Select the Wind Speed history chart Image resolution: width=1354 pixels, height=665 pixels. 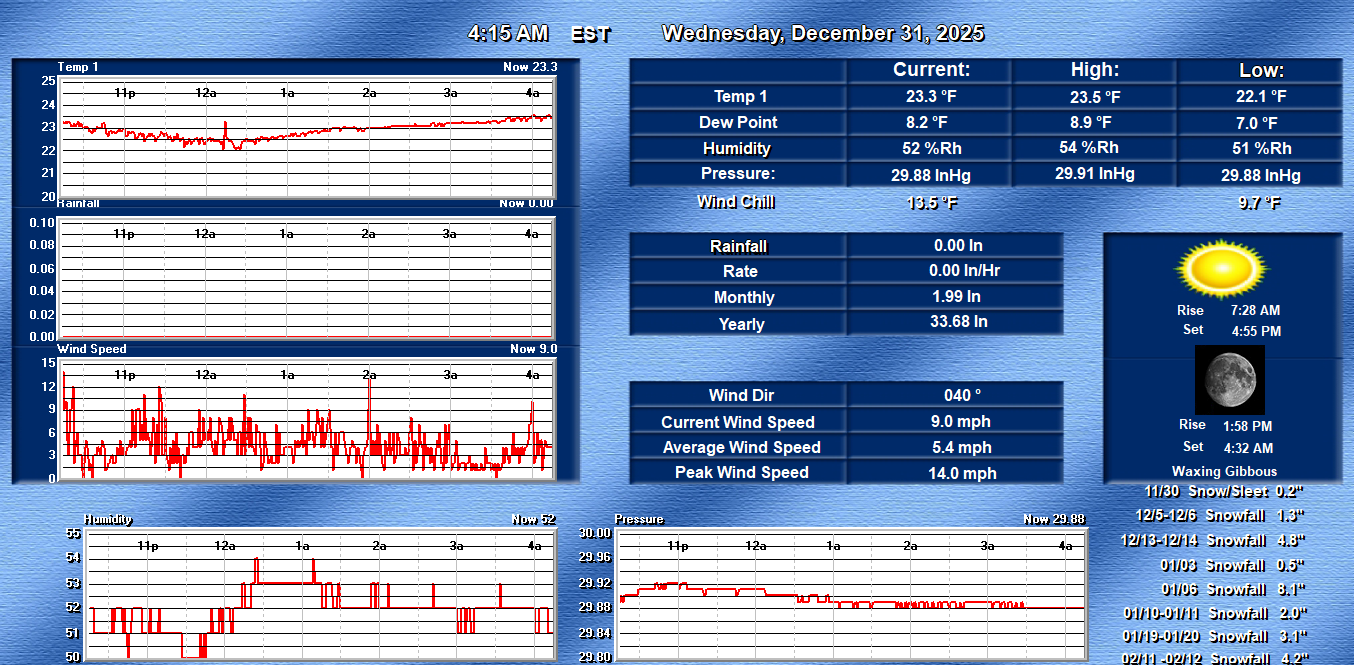point(306,421)
